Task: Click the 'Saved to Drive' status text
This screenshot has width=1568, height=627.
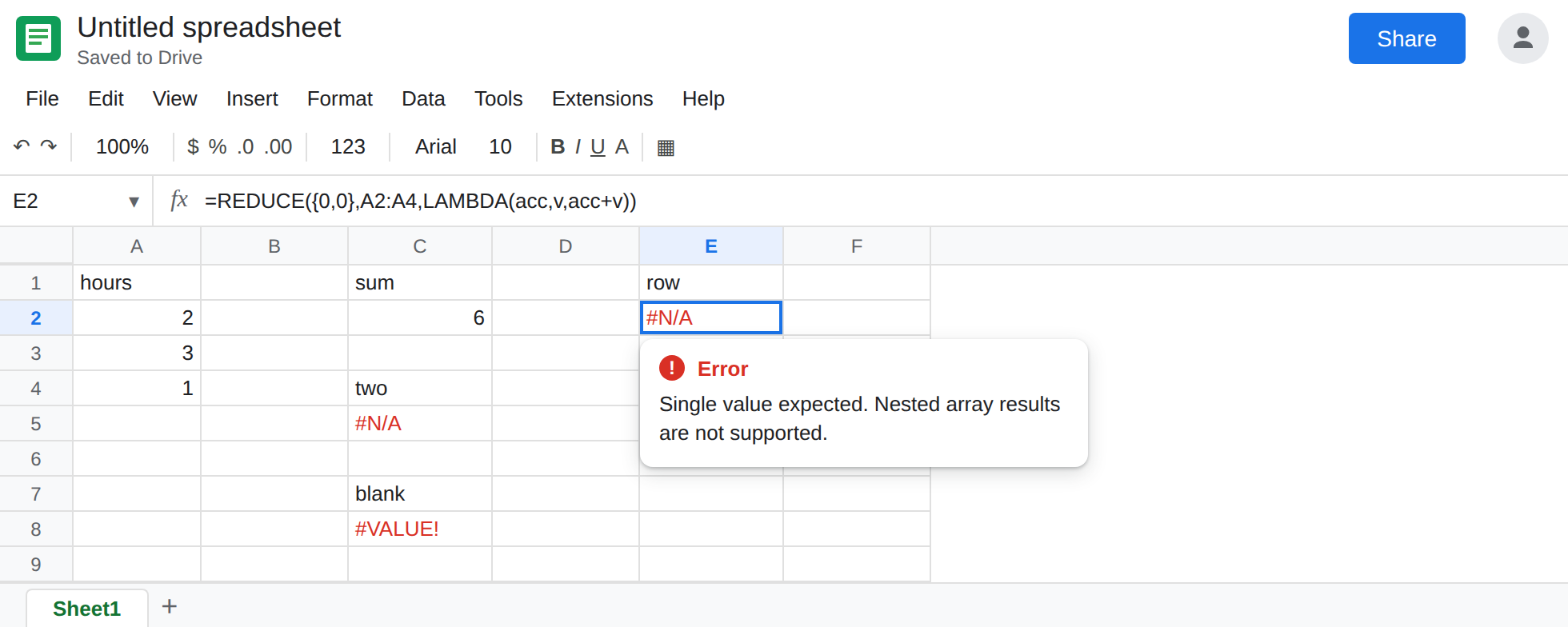Action: point(140,58)
